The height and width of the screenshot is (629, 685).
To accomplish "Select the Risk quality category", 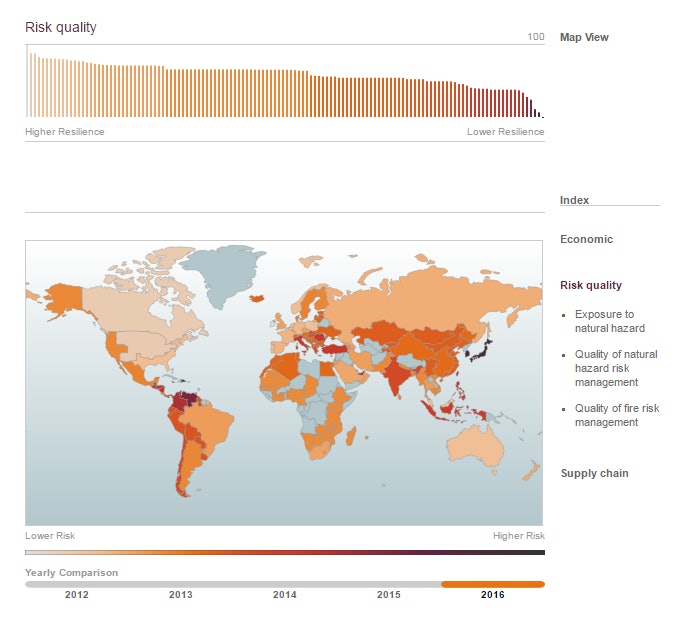I will pos(590,286).
